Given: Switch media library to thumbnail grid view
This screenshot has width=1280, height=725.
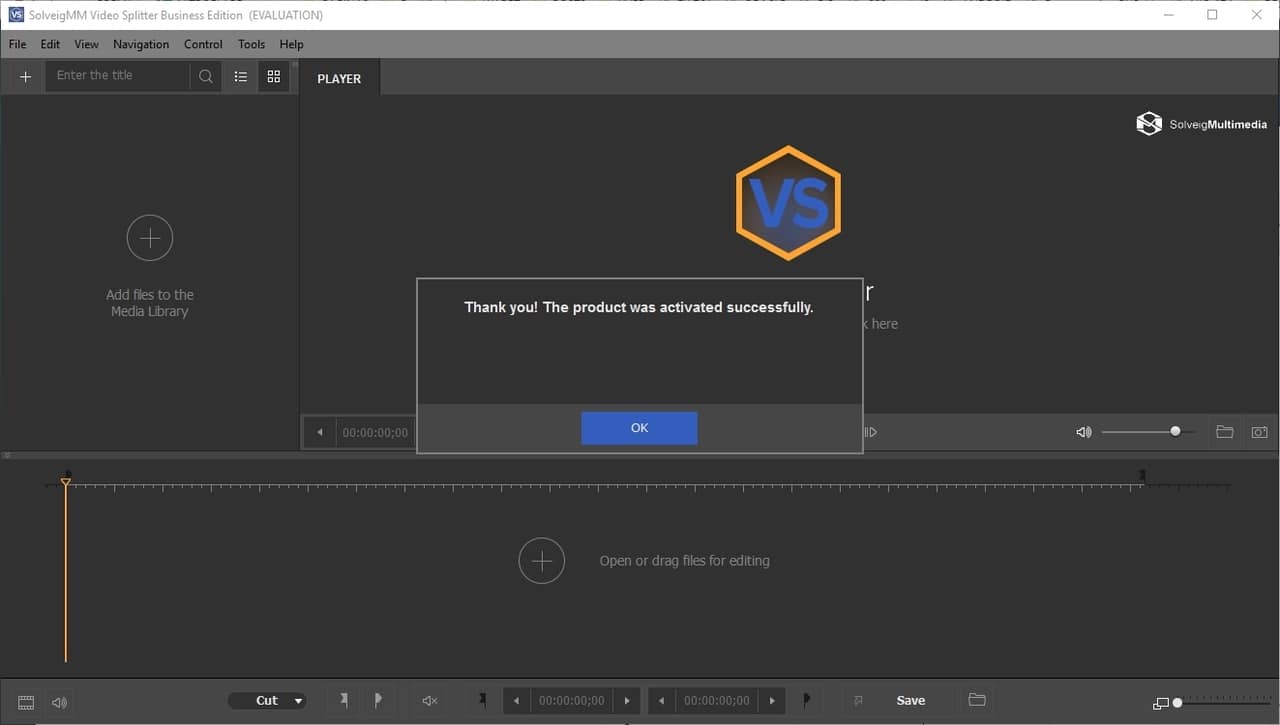Looking at the screenshot, I should coord(274,76).
